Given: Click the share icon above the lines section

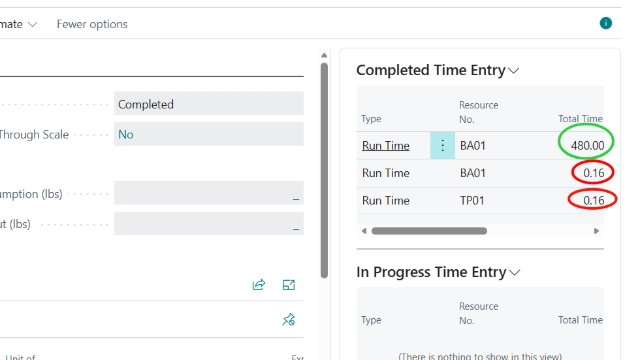Looking at the screenshot, I should (259, 284).
